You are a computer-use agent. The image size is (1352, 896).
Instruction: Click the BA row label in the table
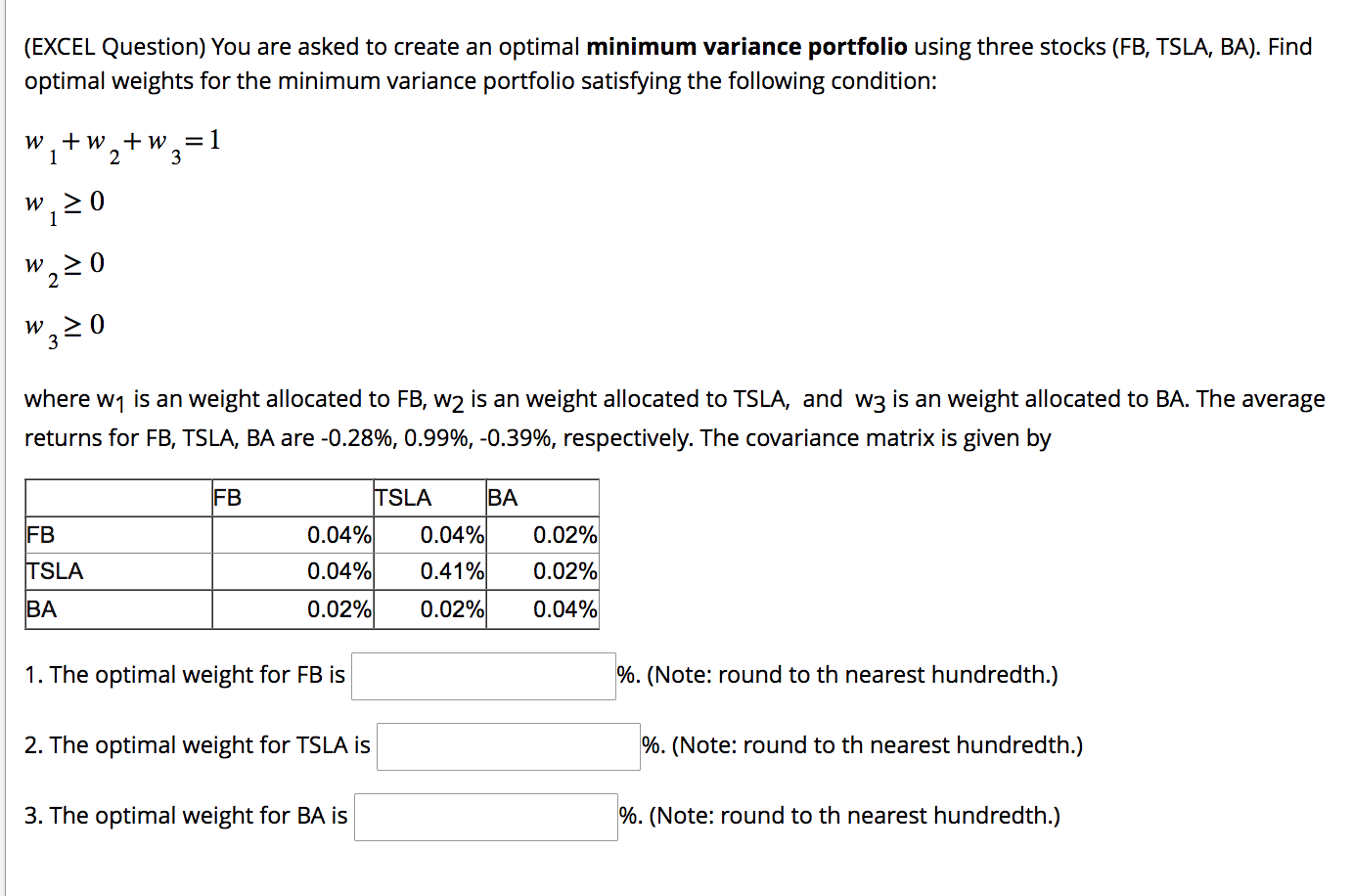[x=42, y=608]
